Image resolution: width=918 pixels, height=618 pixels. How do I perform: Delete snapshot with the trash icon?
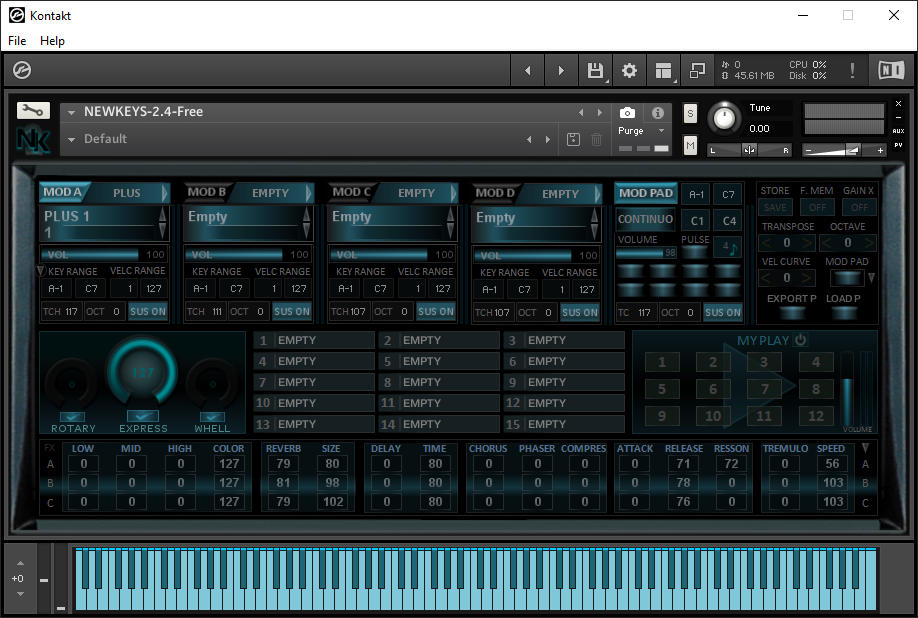coord(596,139)
